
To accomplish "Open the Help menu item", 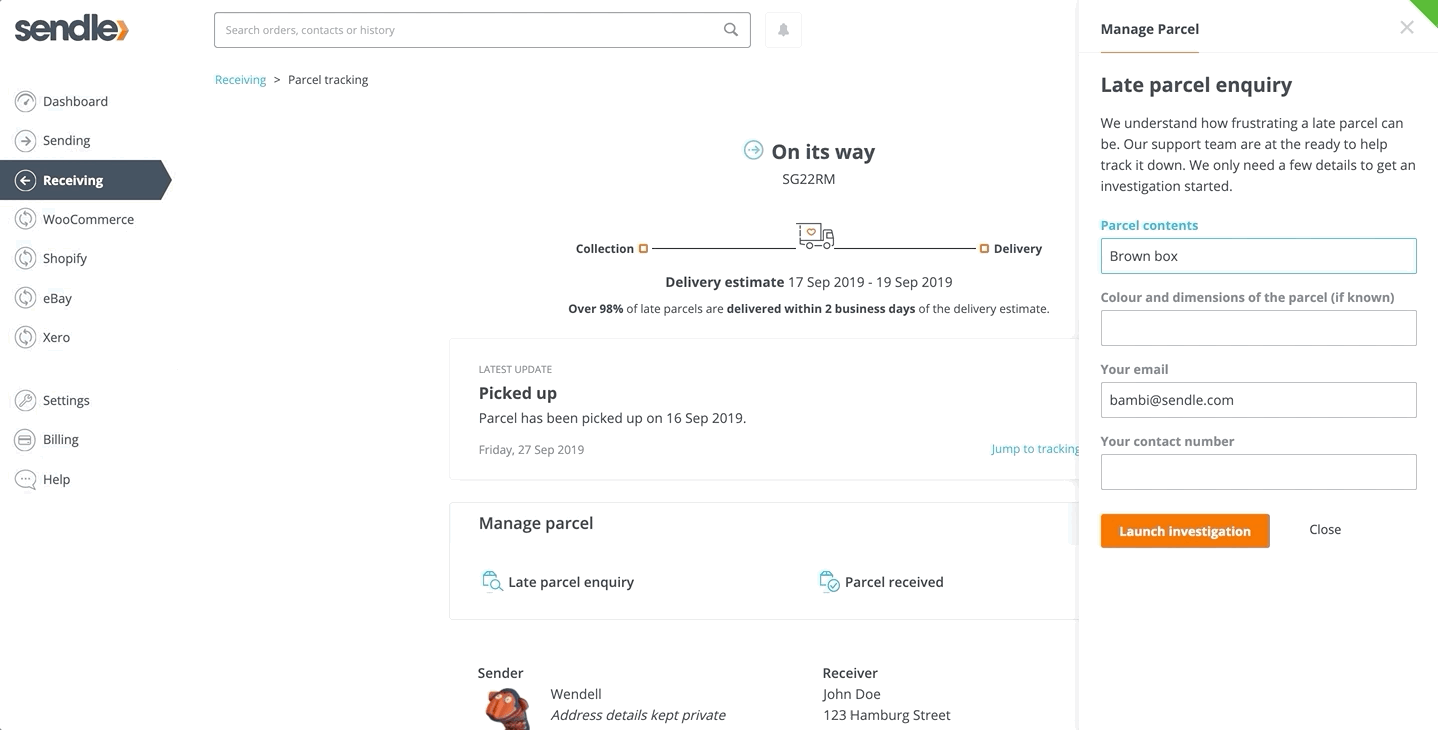I will (x=56, y=479).
